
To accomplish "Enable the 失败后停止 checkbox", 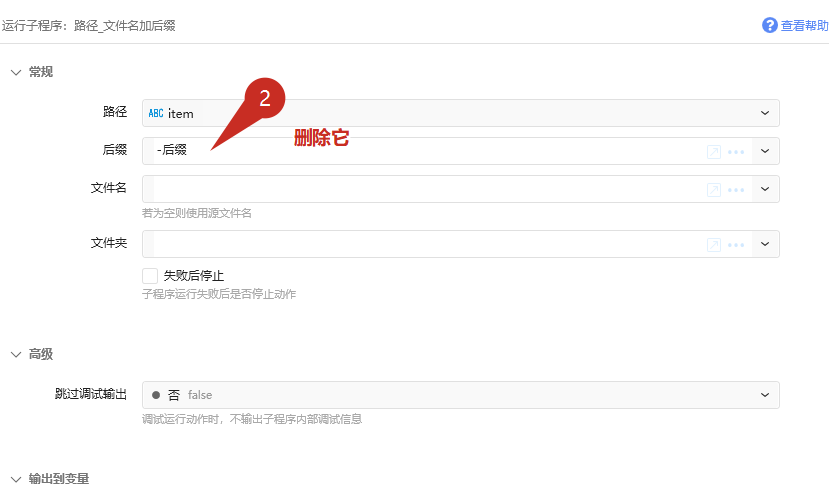I will point(150,276).
